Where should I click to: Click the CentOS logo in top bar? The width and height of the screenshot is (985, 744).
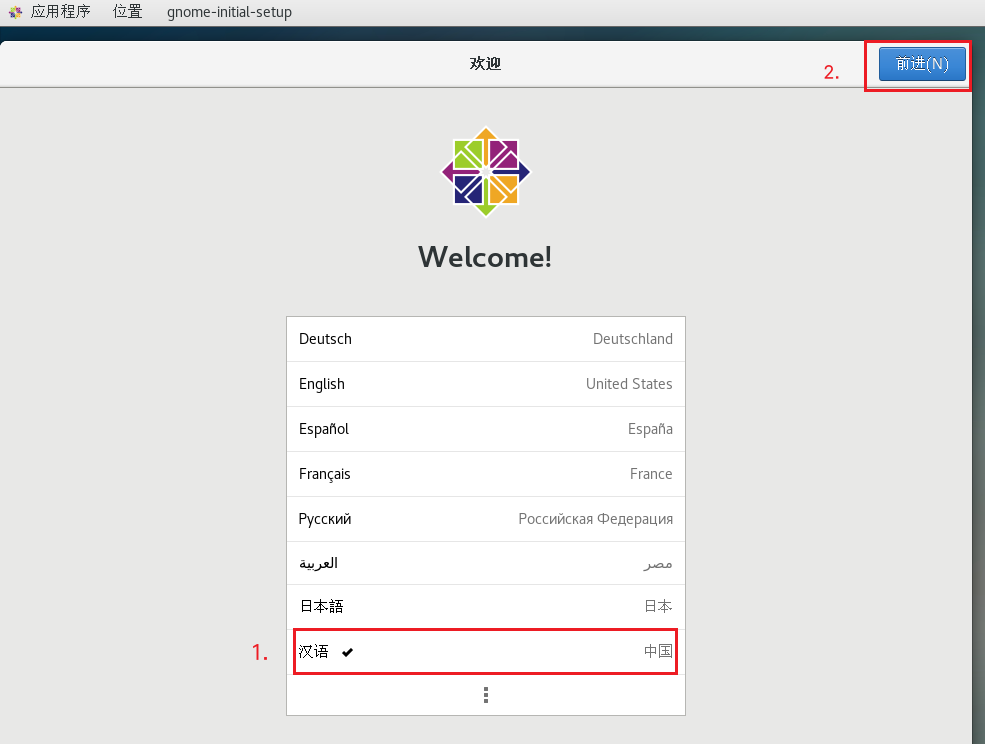point(15,12)
